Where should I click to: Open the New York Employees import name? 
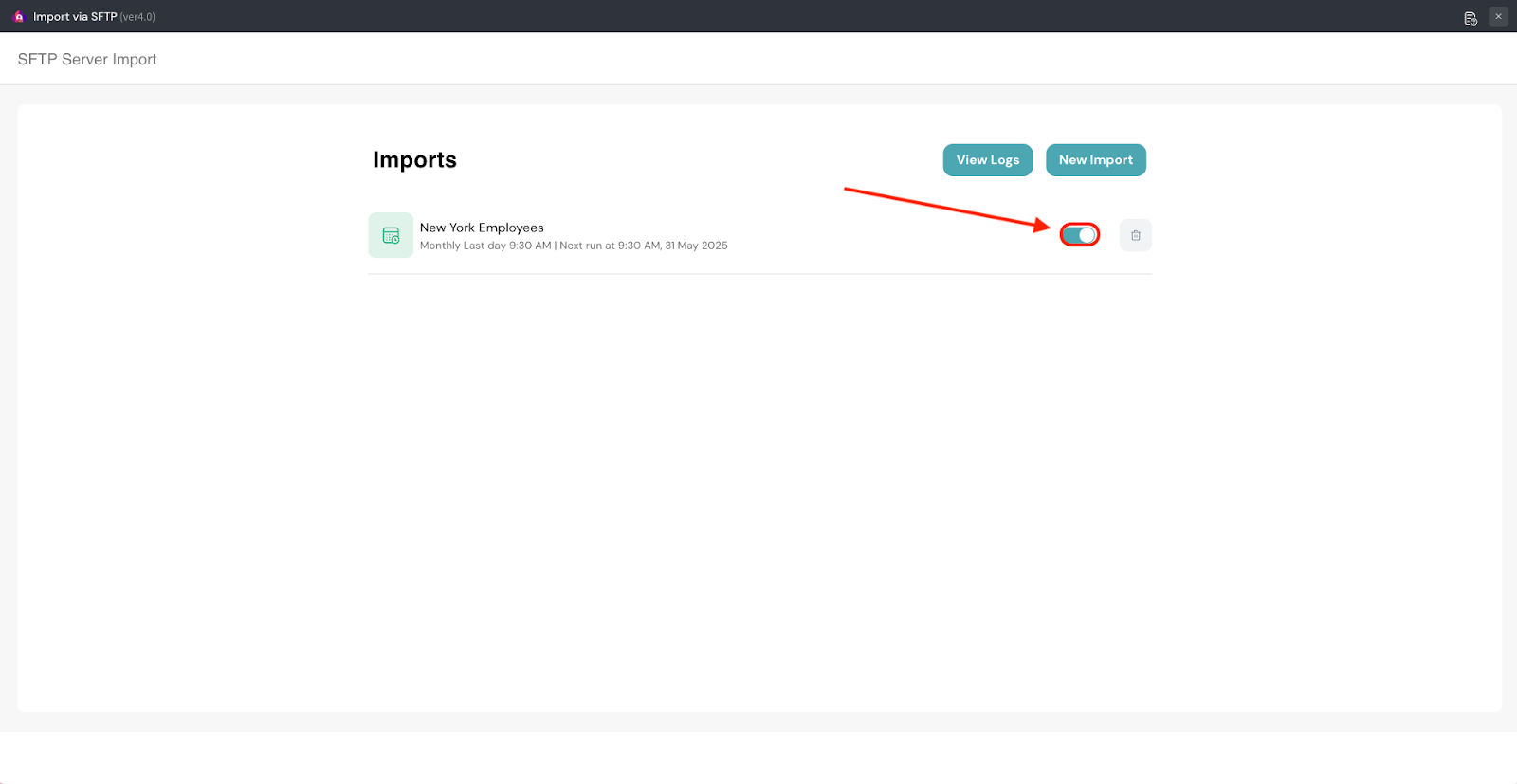click(x=482, y=228)
